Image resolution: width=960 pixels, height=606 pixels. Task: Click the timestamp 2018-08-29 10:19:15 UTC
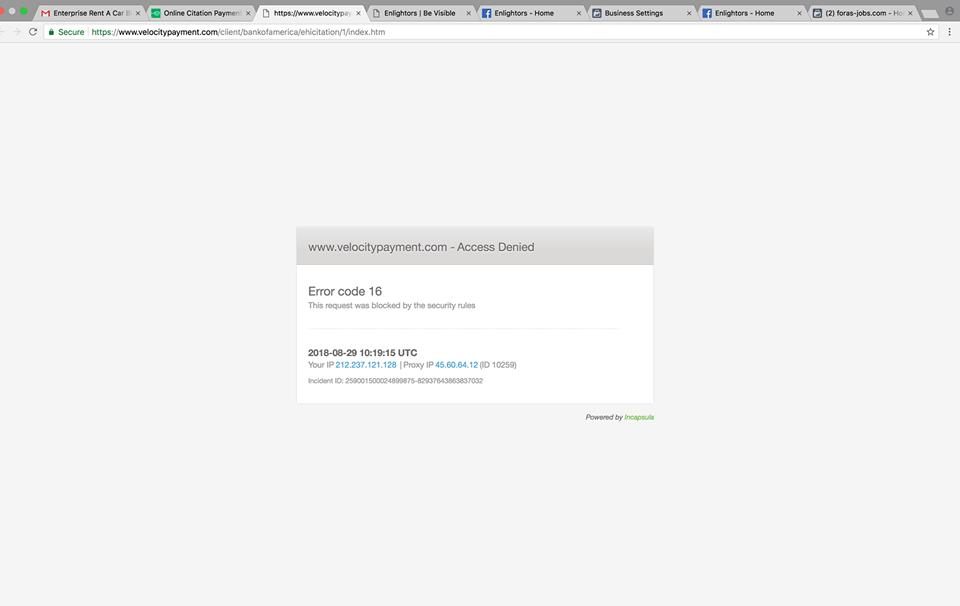click(x=362, y=353)
